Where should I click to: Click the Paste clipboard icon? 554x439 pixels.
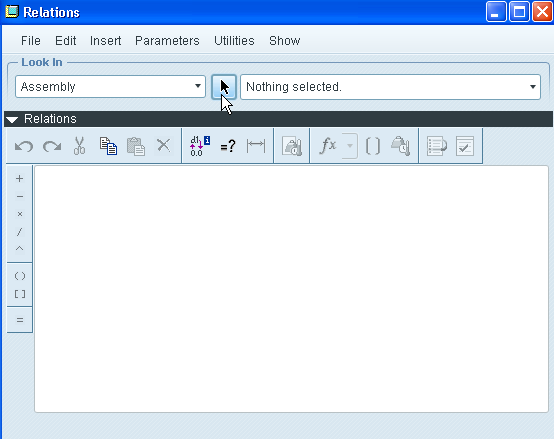(x=136, y=146)
